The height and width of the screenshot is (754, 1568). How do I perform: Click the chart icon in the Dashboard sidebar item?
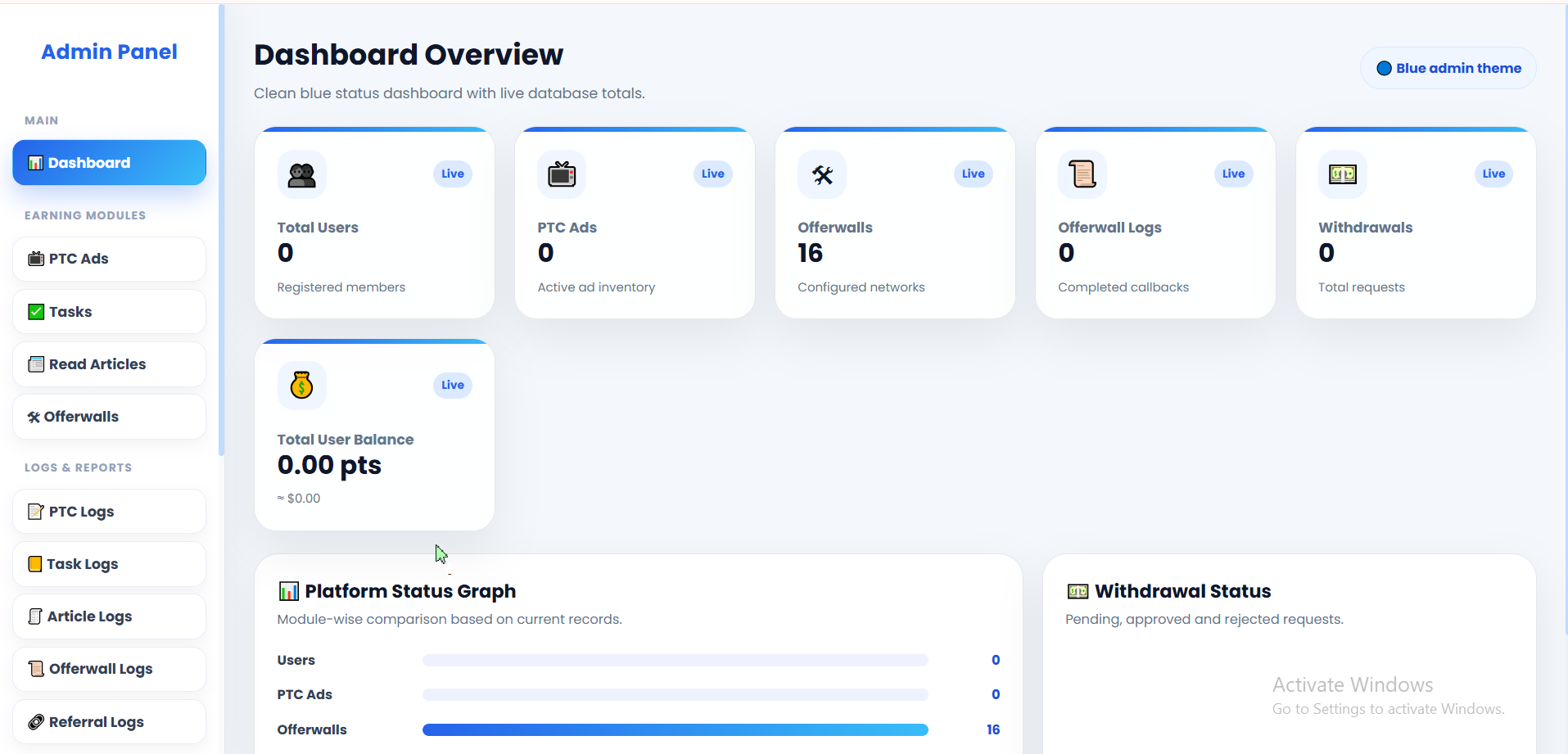[36, 163]
